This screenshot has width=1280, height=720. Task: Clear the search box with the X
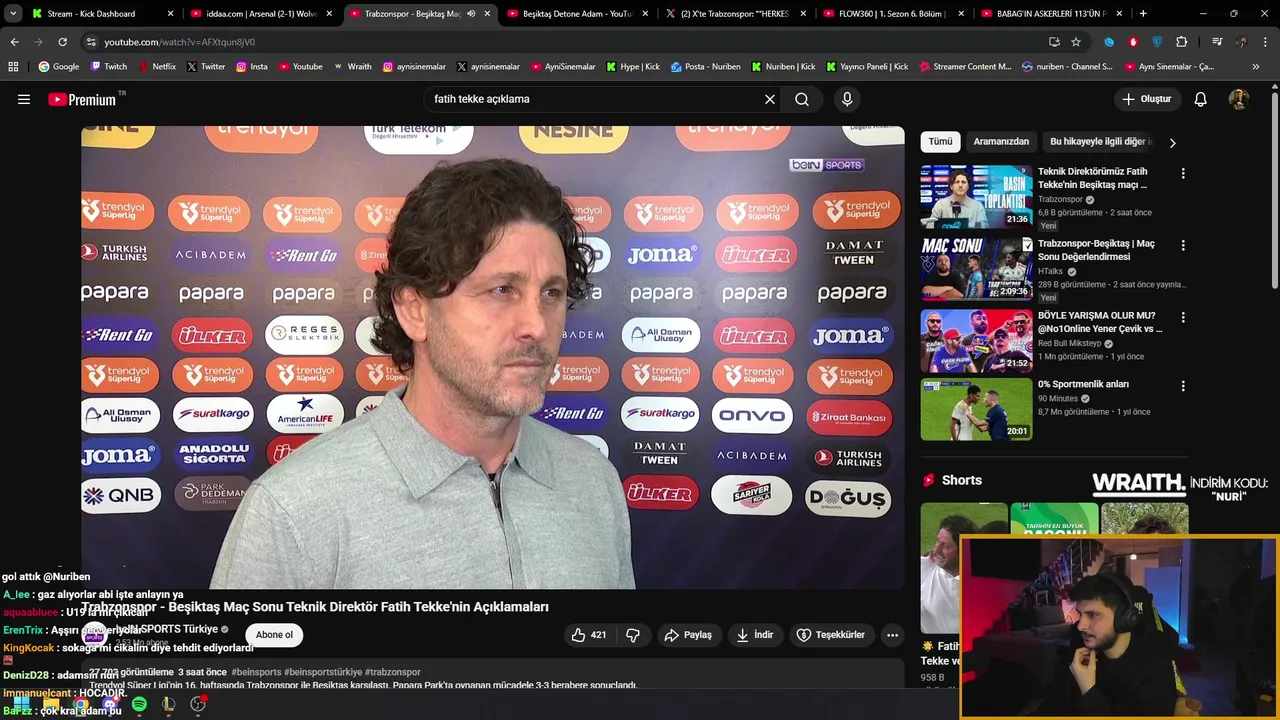pyautogui.click(x=770, y=99)
